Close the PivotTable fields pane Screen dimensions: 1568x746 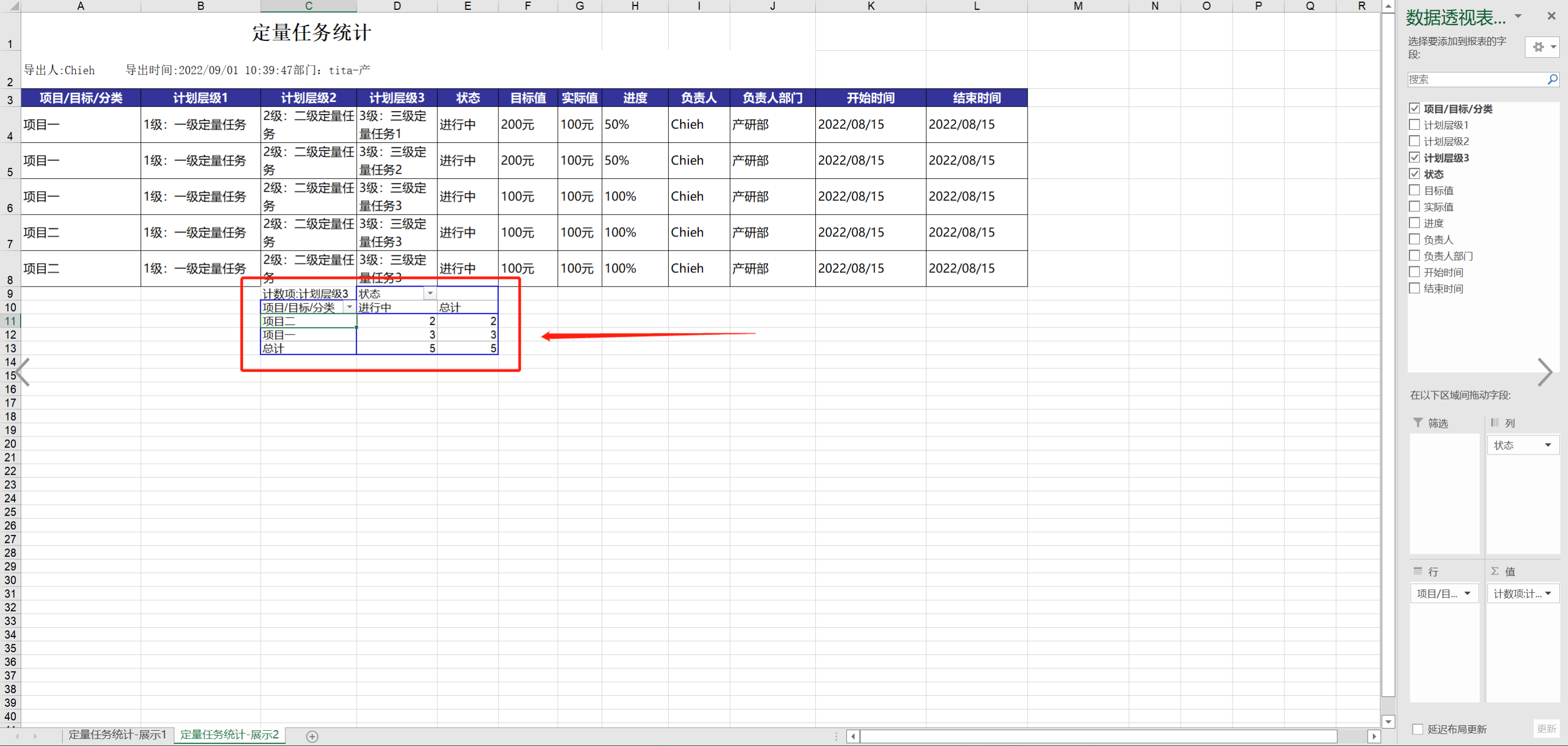point(1551,16)
